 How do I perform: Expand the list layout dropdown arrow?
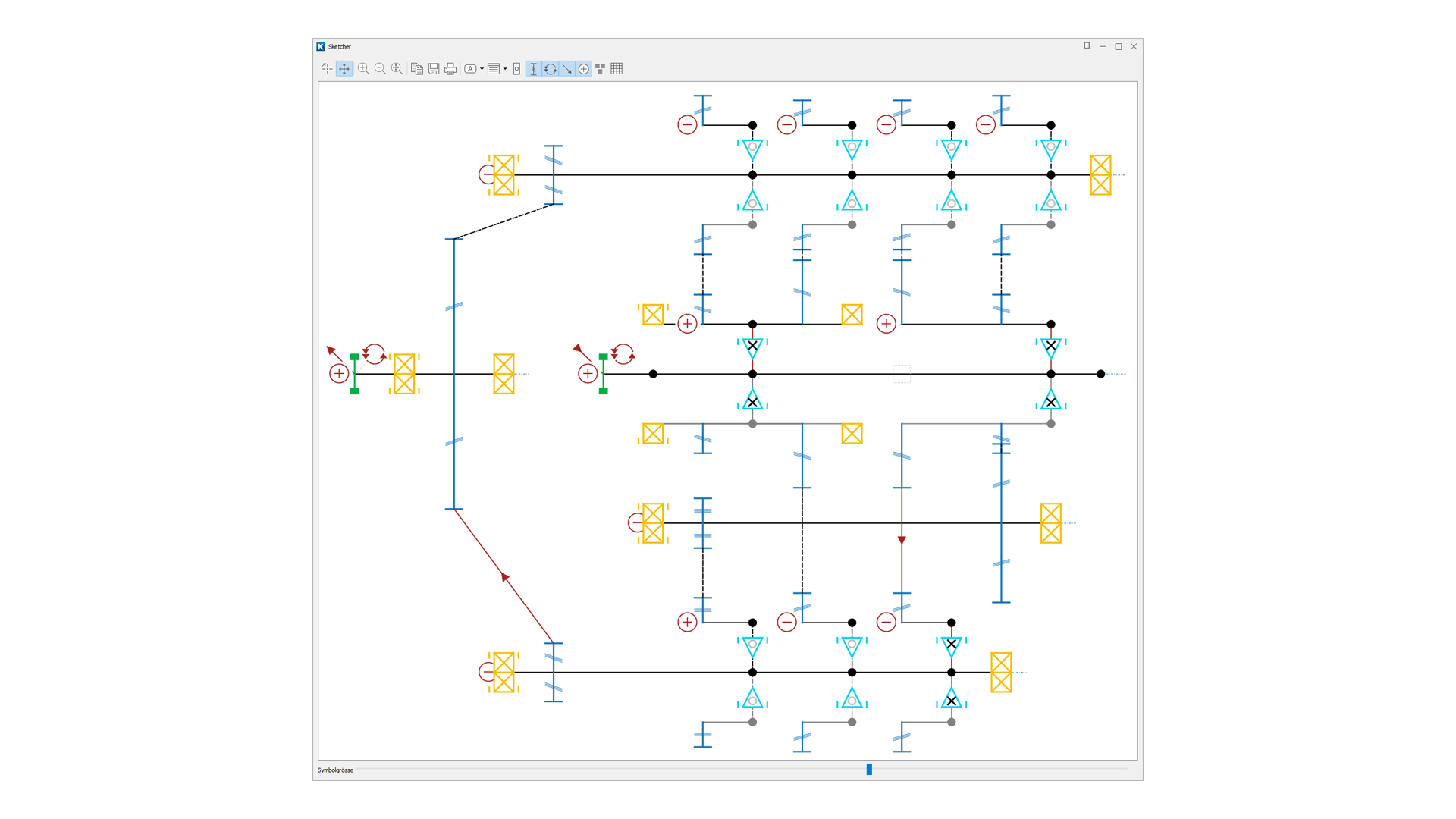505,69
